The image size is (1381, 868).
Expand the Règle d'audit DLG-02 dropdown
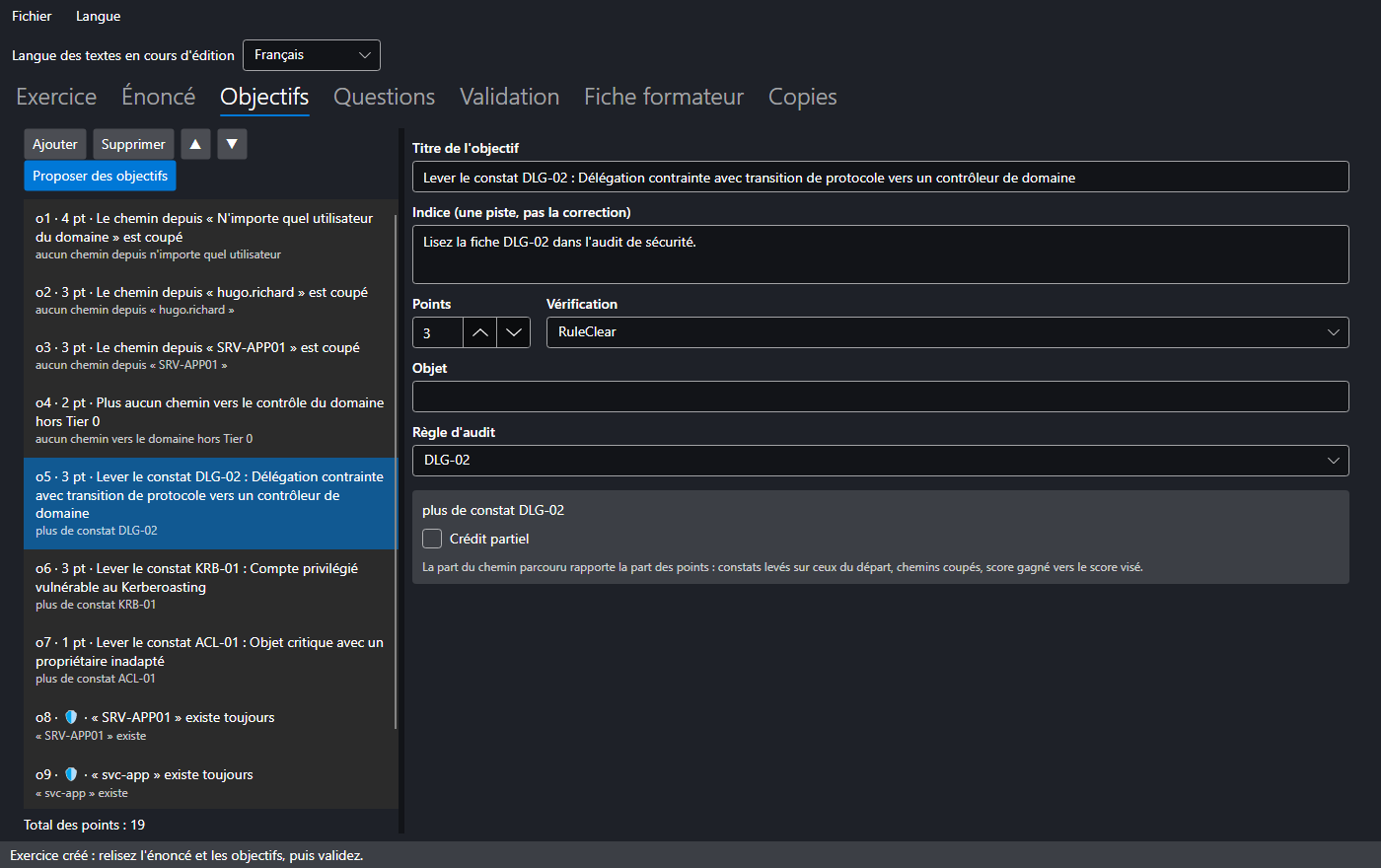click(880, 461)
